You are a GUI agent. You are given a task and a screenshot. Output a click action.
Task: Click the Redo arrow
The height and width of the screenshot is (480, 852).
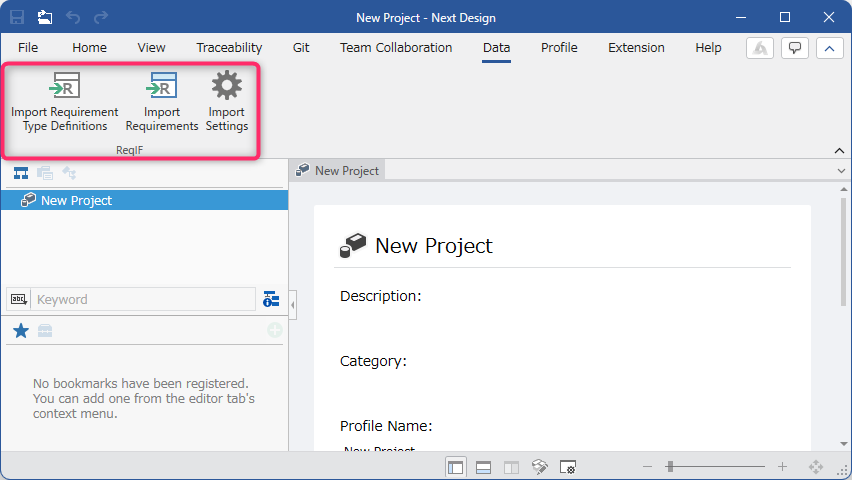click(101, 17)
